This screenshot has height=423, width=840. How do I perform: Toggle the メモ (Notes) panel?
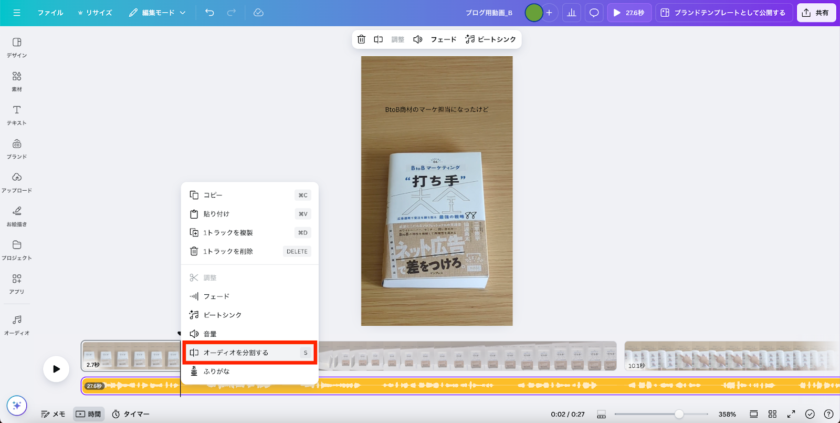click(x=53, y=414)
